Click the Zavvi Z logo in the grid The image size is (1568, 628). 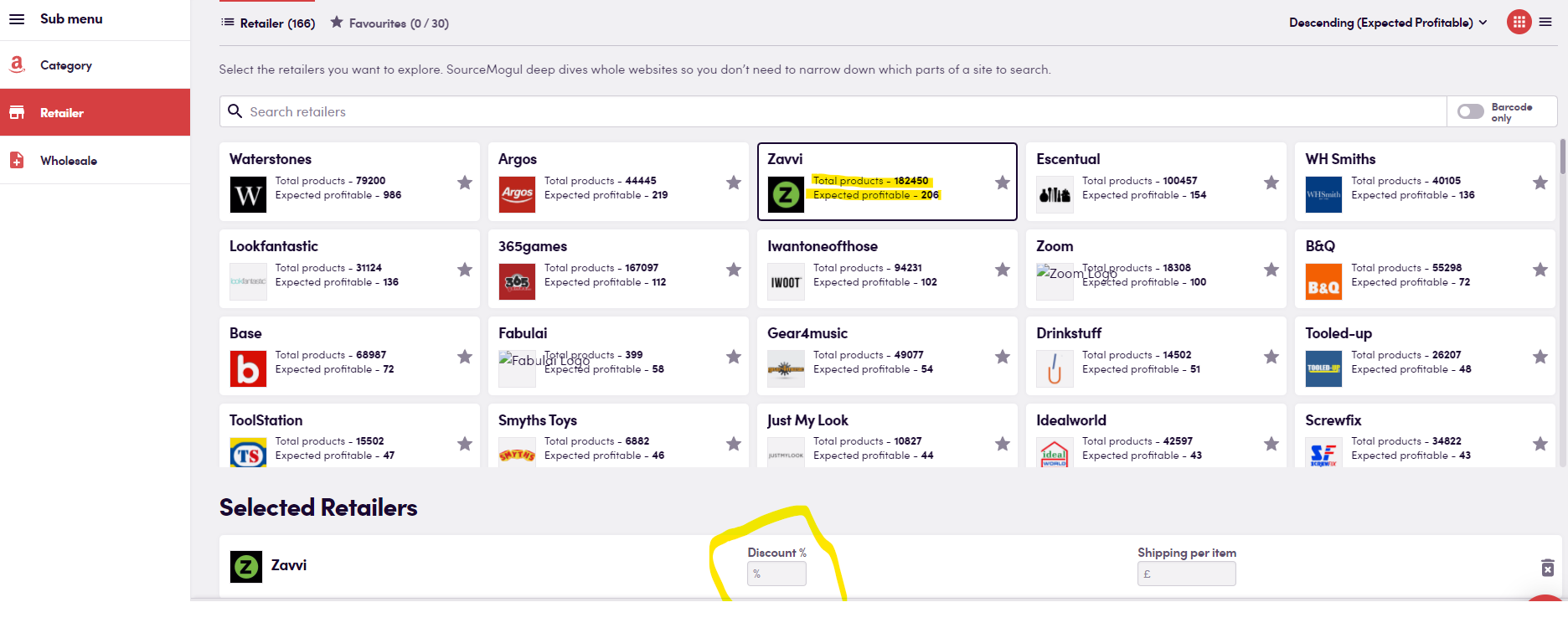786,195
